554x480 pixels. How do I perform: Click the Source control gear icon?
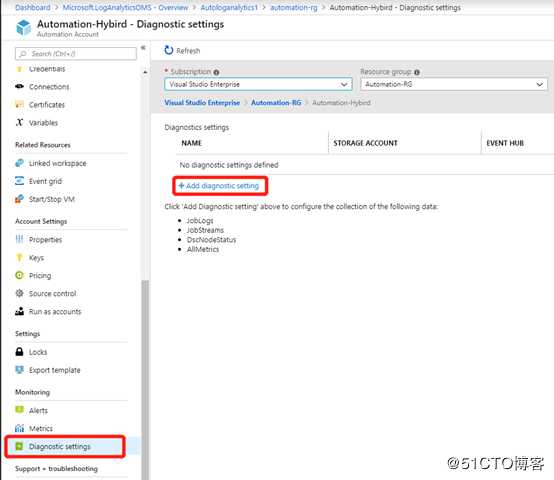click(x=19, y=293)
